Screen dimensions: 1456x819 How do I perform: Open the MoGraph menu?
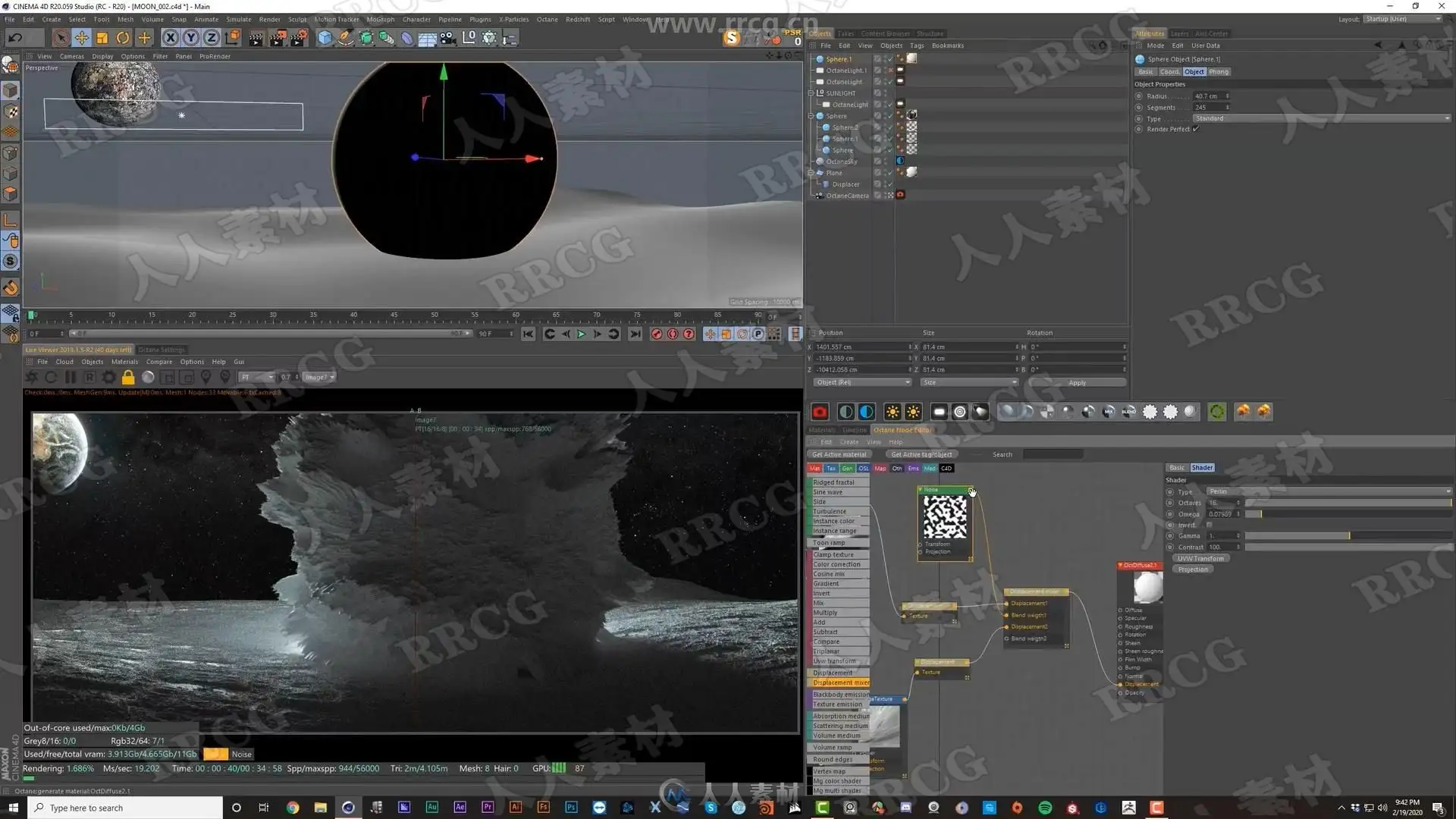coord(380,20)
